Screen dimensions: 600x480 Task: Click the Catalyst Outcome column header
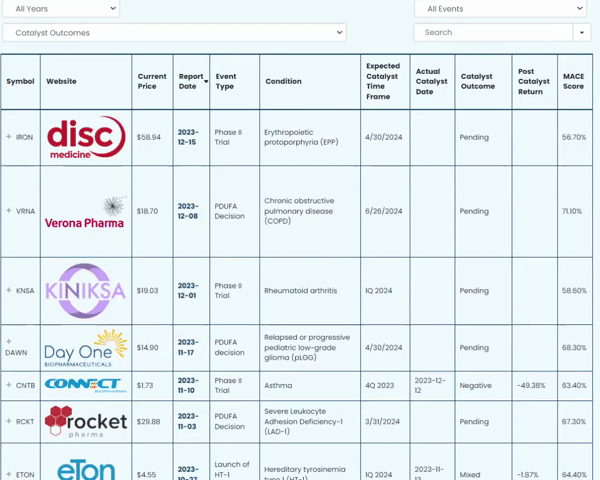pos(478,82)
